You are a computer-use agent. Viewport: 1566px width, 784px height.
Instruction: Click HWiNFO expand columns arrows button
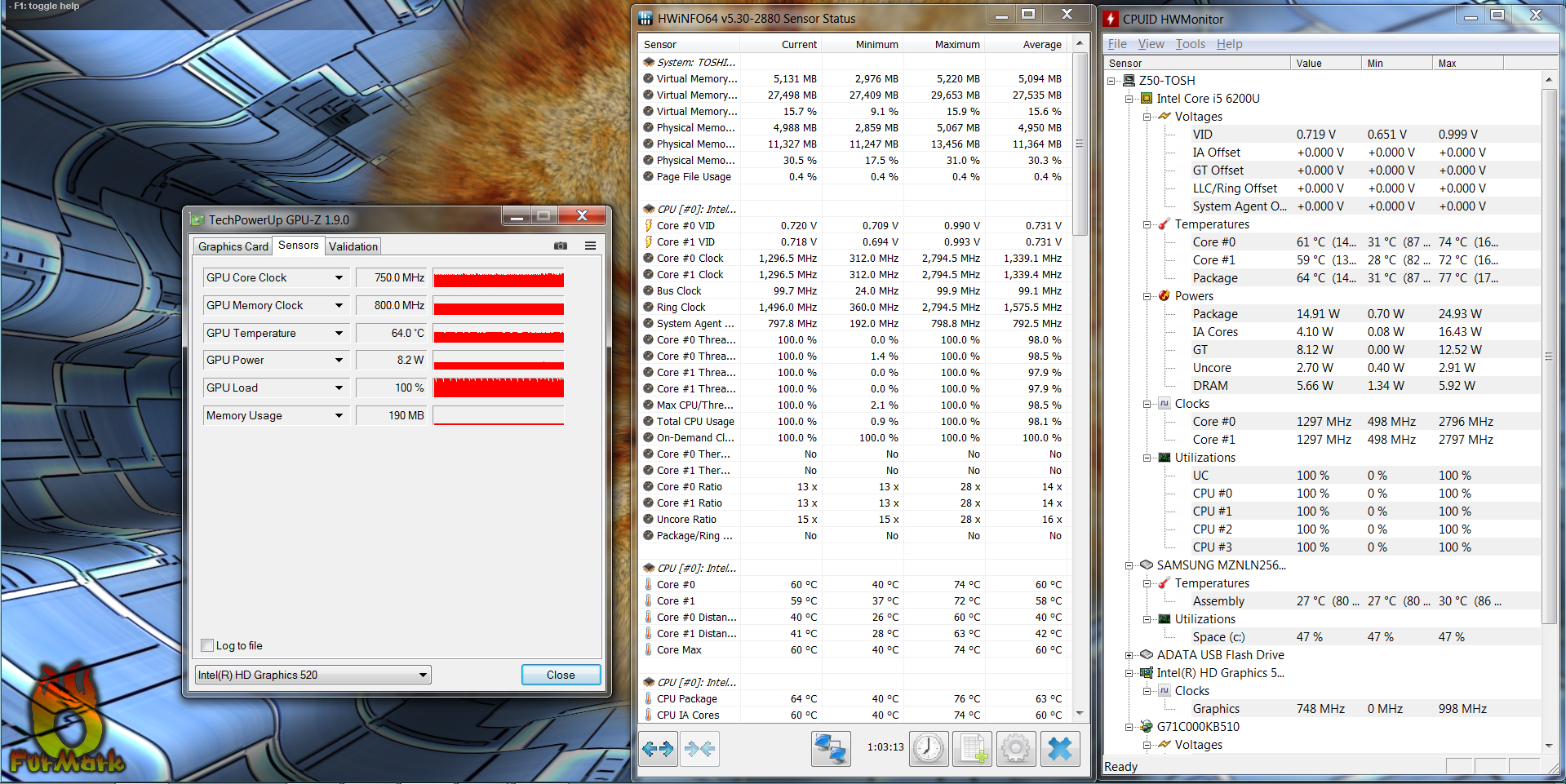(658, 748)
